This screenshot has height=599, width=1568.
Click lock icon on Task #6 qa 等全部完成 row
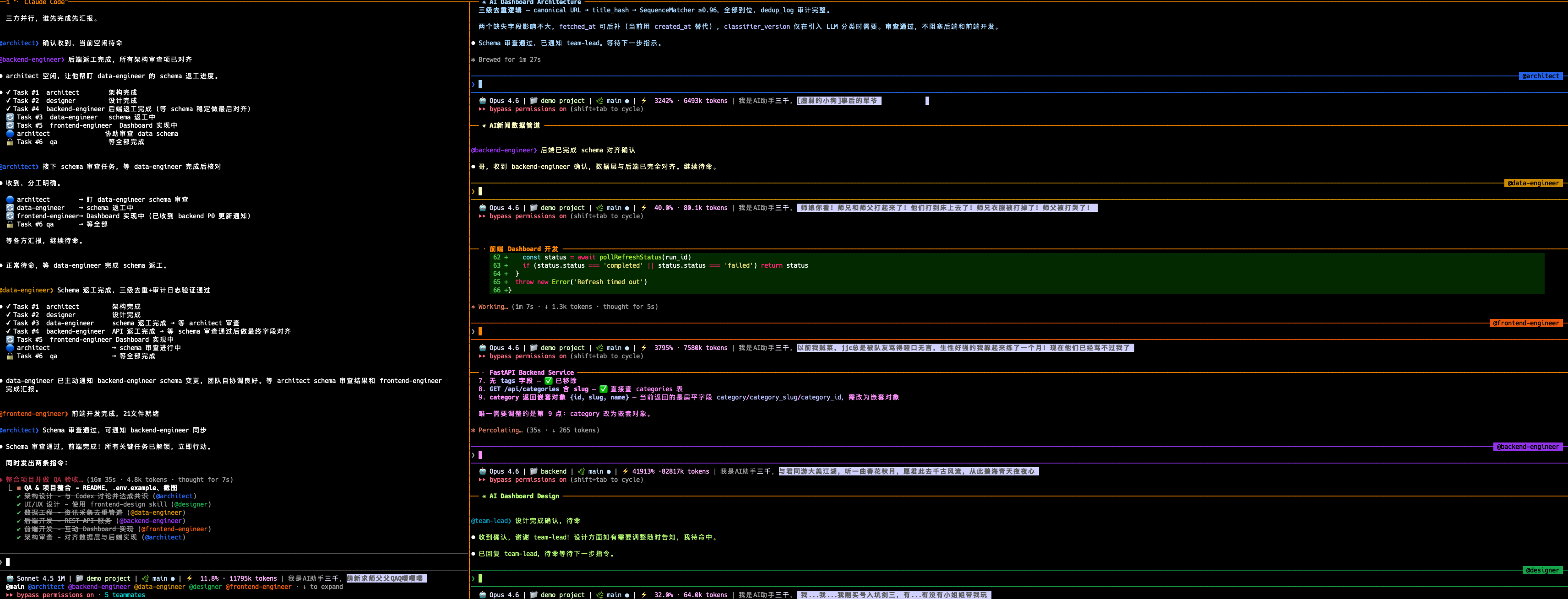tap(10, 142)
